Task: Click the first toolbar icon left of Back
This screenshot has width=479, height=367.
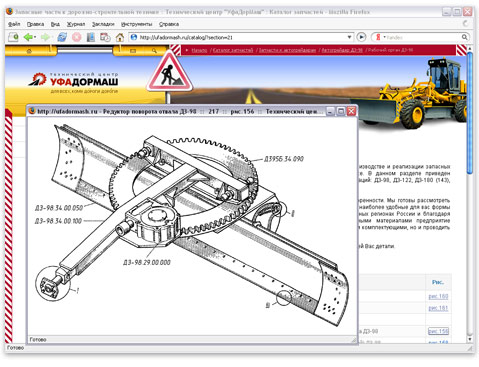Action: pyautogui.click(x=13, y=37)
